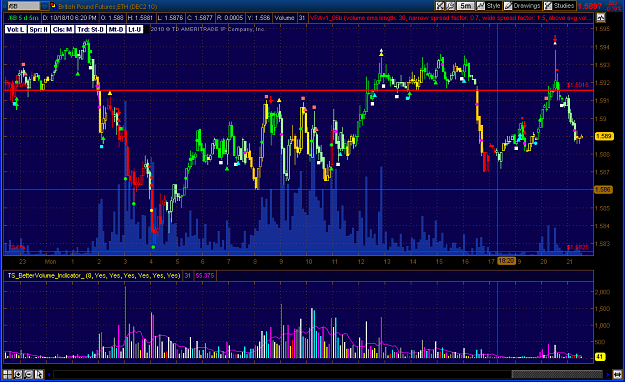Click the $1.5916 red line price label
The width and height of the screenshot is (625, 382).
click(x=577, y=85)
